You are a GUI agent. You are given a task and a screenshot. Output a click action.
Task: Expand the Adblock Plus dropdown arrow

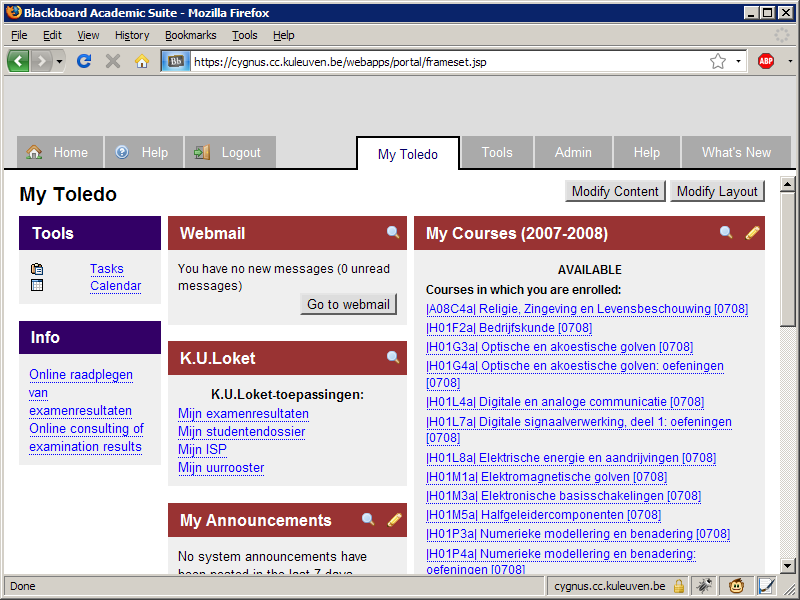(x=787, y=61)
